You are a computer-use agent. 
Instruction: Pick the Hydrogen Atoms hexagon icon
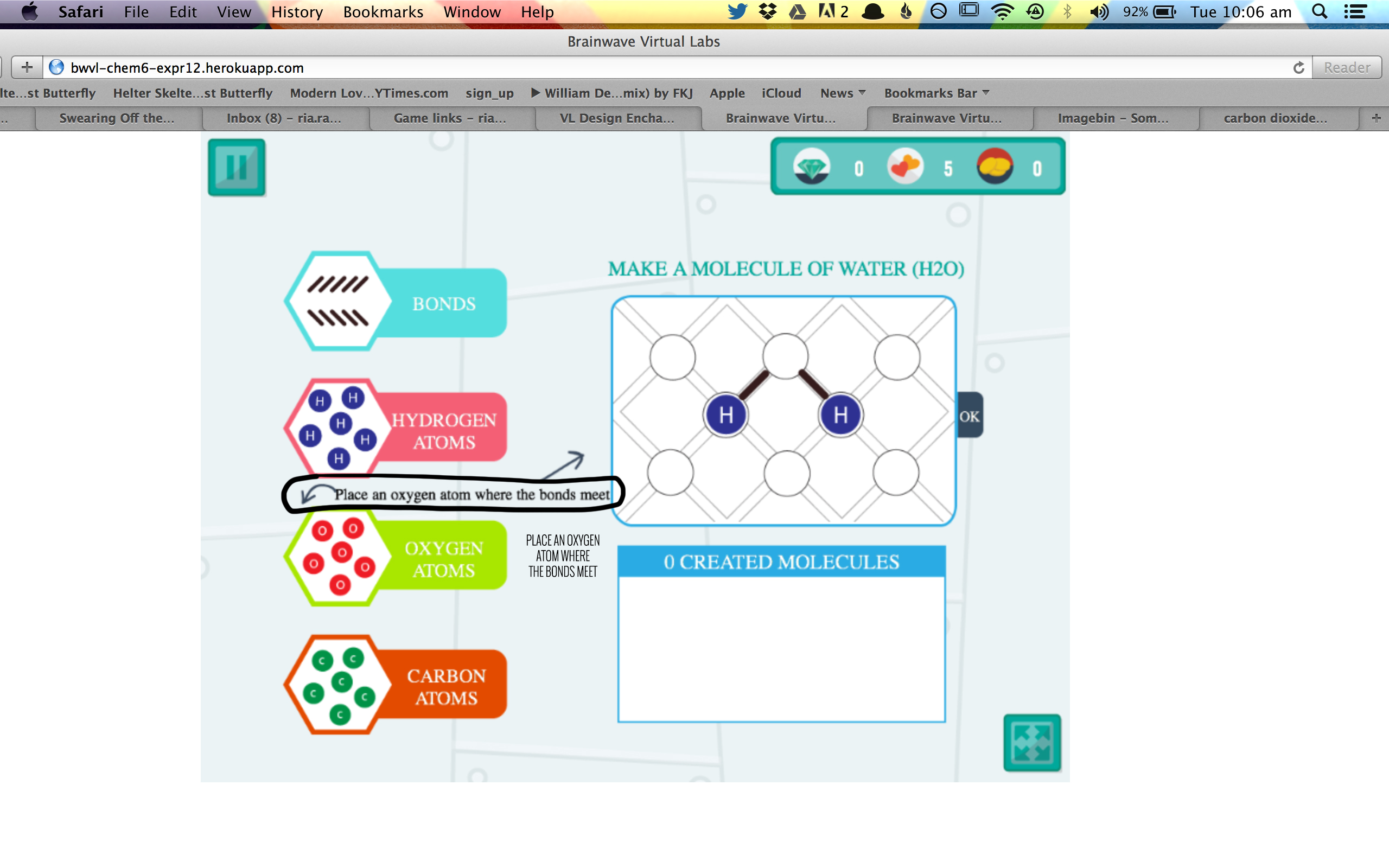coord(337,427)
